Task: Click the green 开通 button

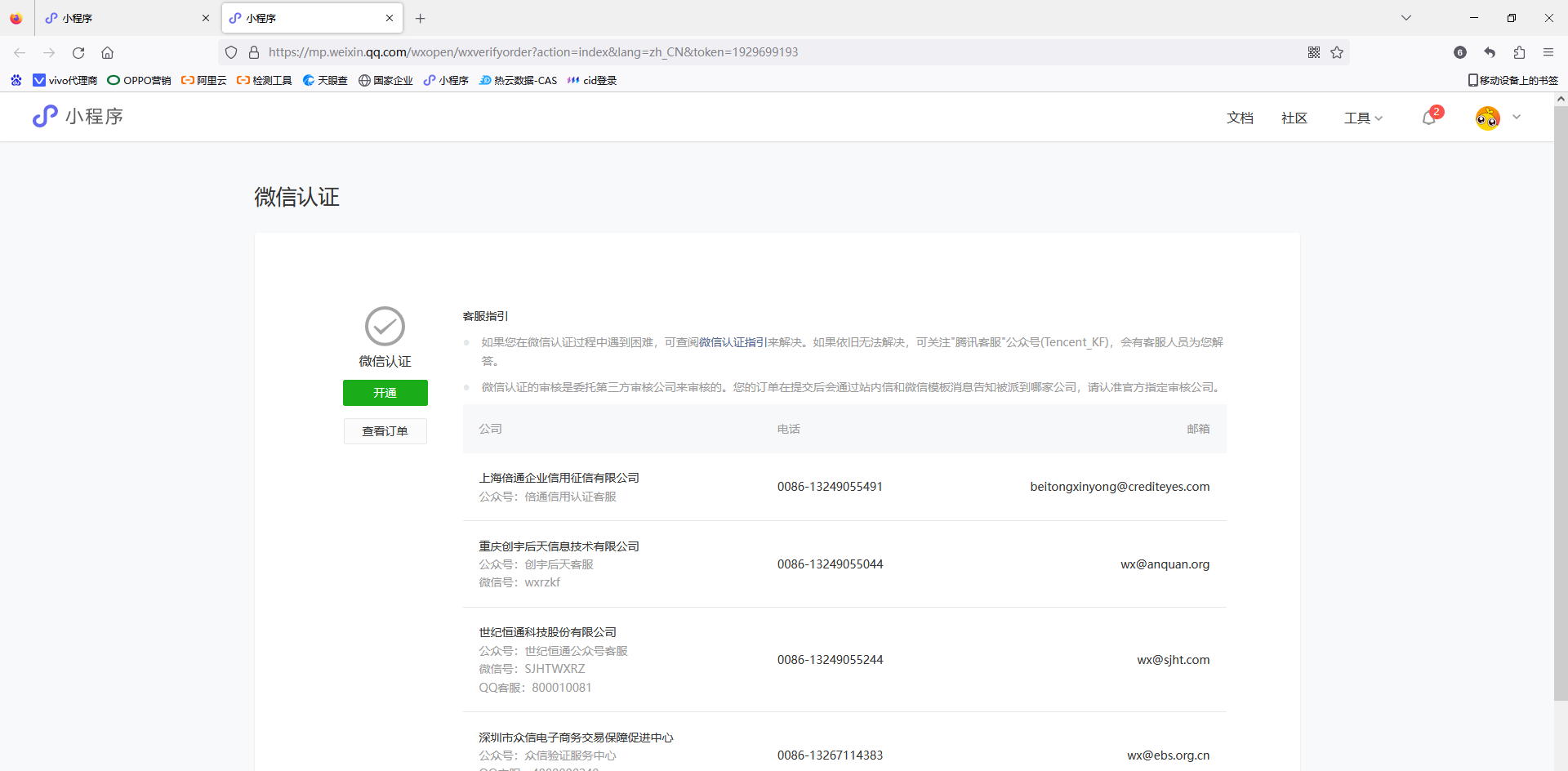Action: point(385,393)
